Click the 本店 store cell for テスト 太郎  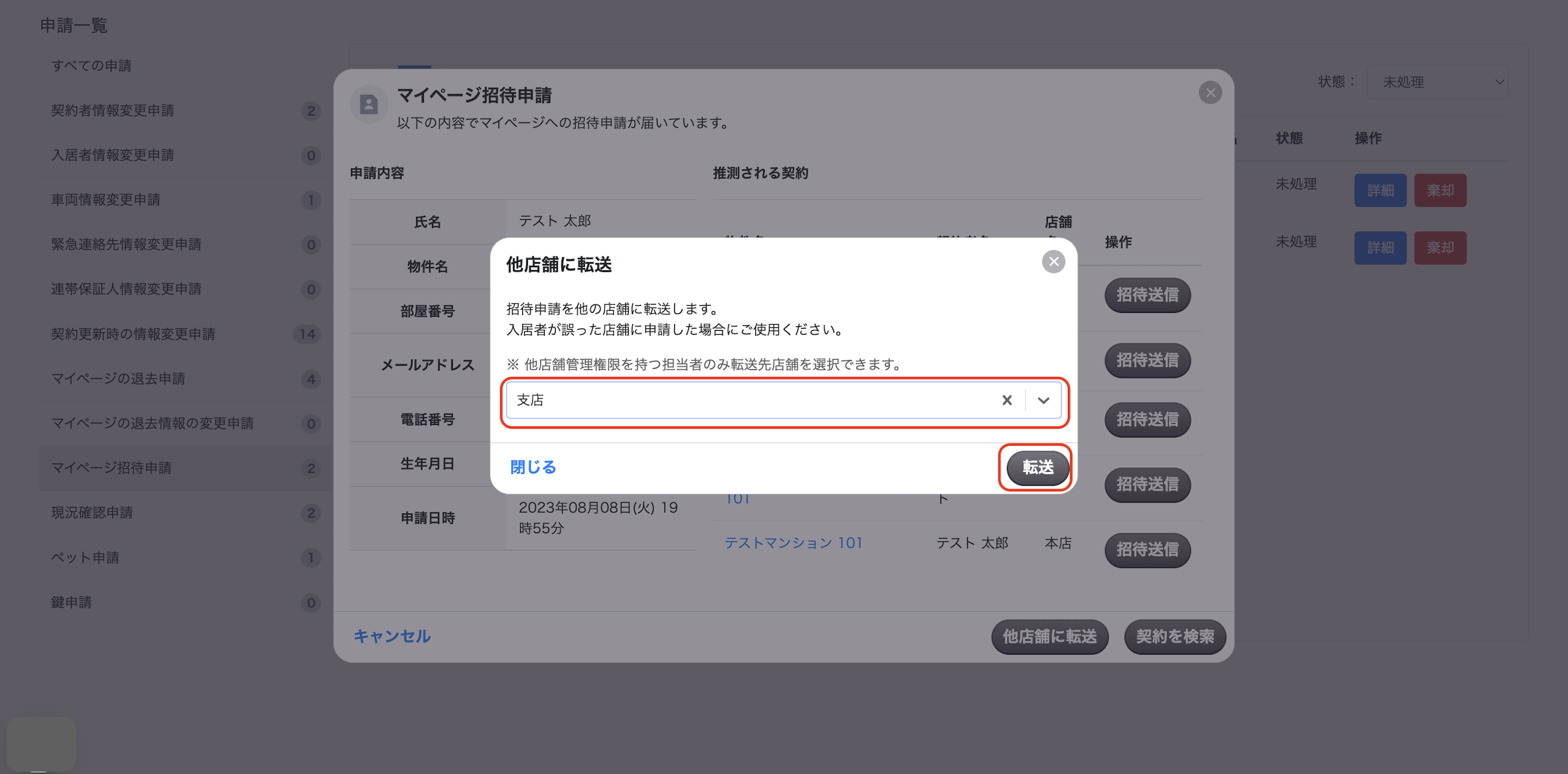(1058, 543)
